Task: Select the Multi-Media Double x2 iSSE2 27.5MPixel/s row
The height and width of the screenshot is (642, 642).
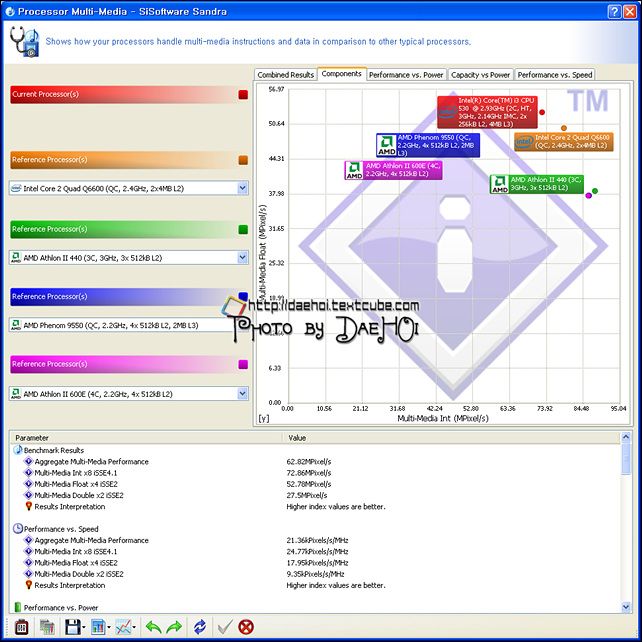Action: coord(315,495)
